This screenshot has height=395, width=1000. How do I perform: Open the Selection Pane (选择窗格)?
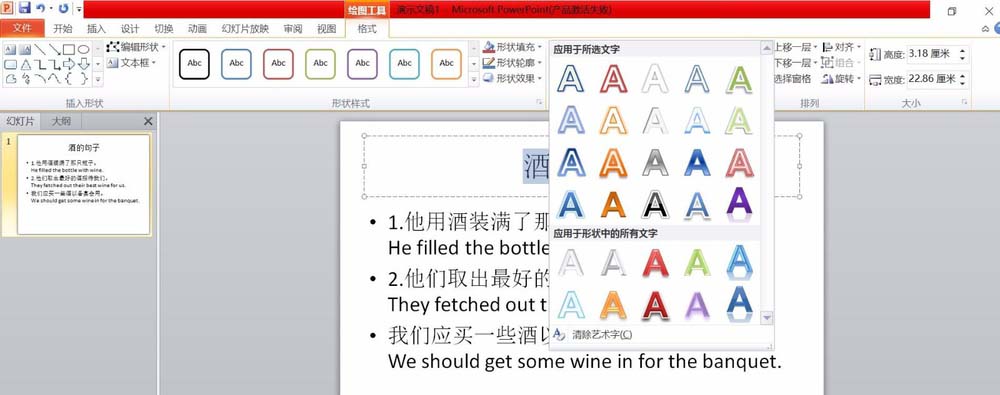click(x=793, y=78)
